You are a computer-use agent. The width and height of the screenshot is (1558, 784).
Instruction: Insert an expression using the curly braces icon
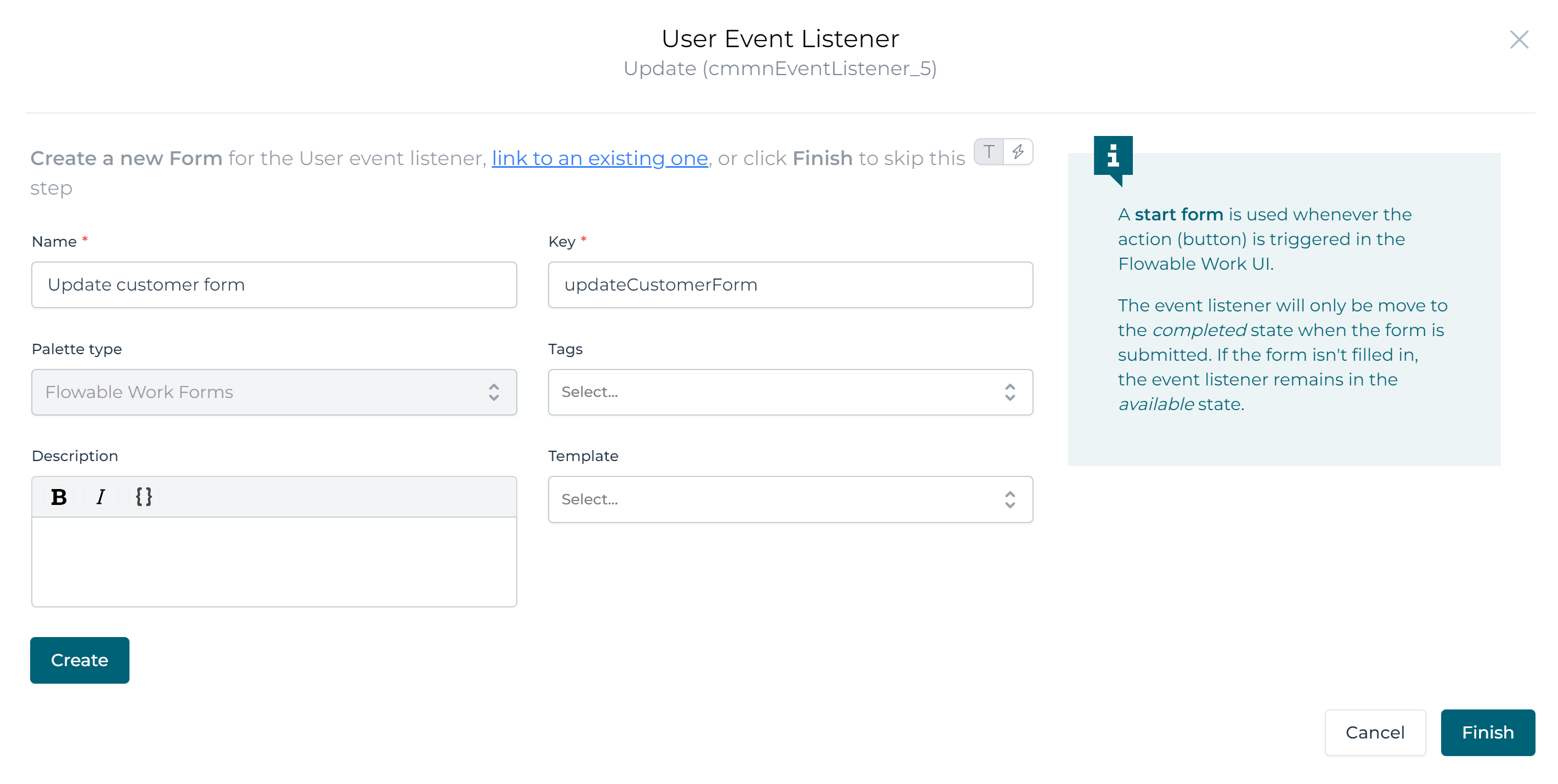[144, 497]
